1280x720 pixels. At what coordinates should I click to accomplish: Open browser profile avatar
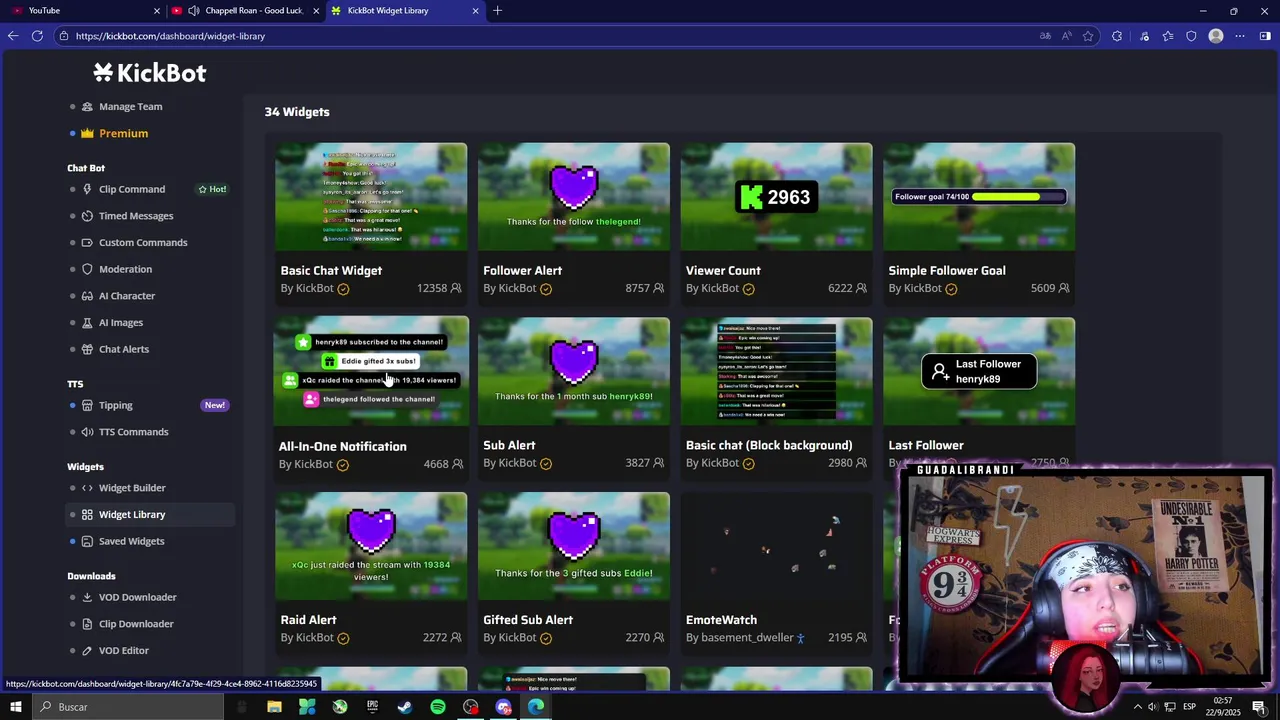pos(1216,36)
